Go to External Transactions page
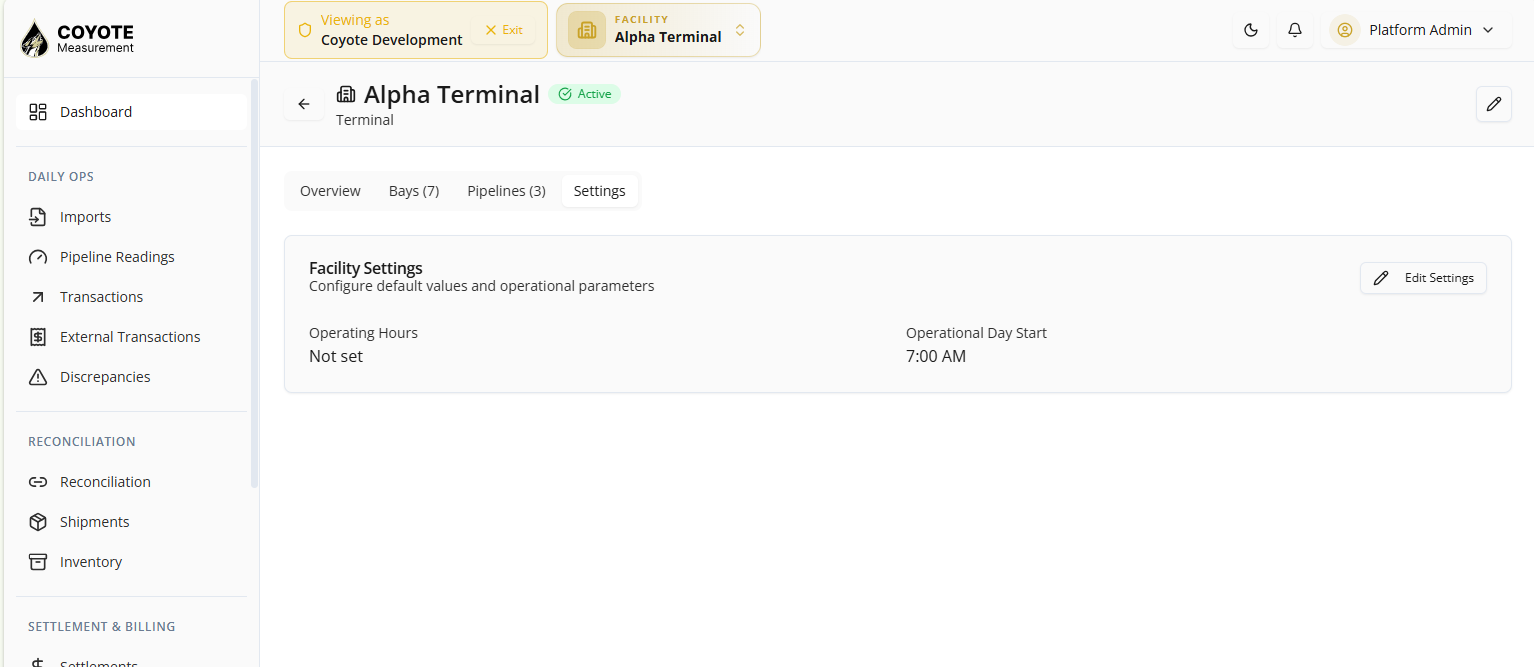This screenshot has height=667, width=1534. 131,337
